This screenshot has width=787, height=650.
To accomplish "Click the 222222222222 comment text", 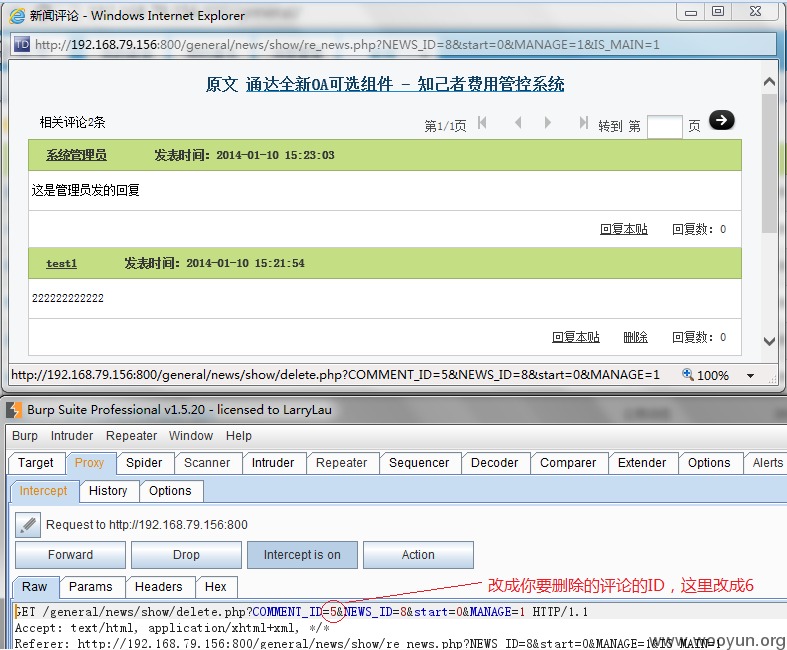I will (68, 298).
